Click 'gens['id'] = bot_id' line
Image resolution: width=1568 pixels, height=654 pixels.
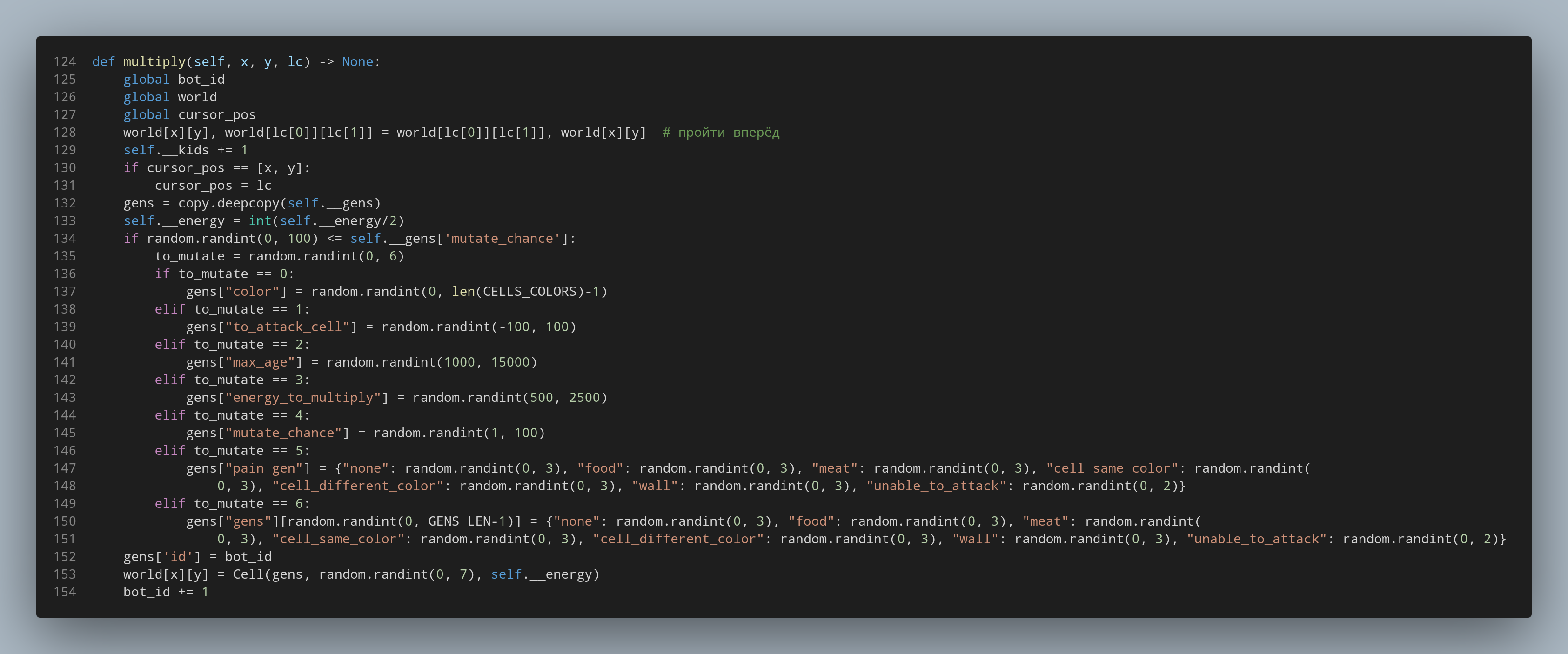click(x=197, y=557)
